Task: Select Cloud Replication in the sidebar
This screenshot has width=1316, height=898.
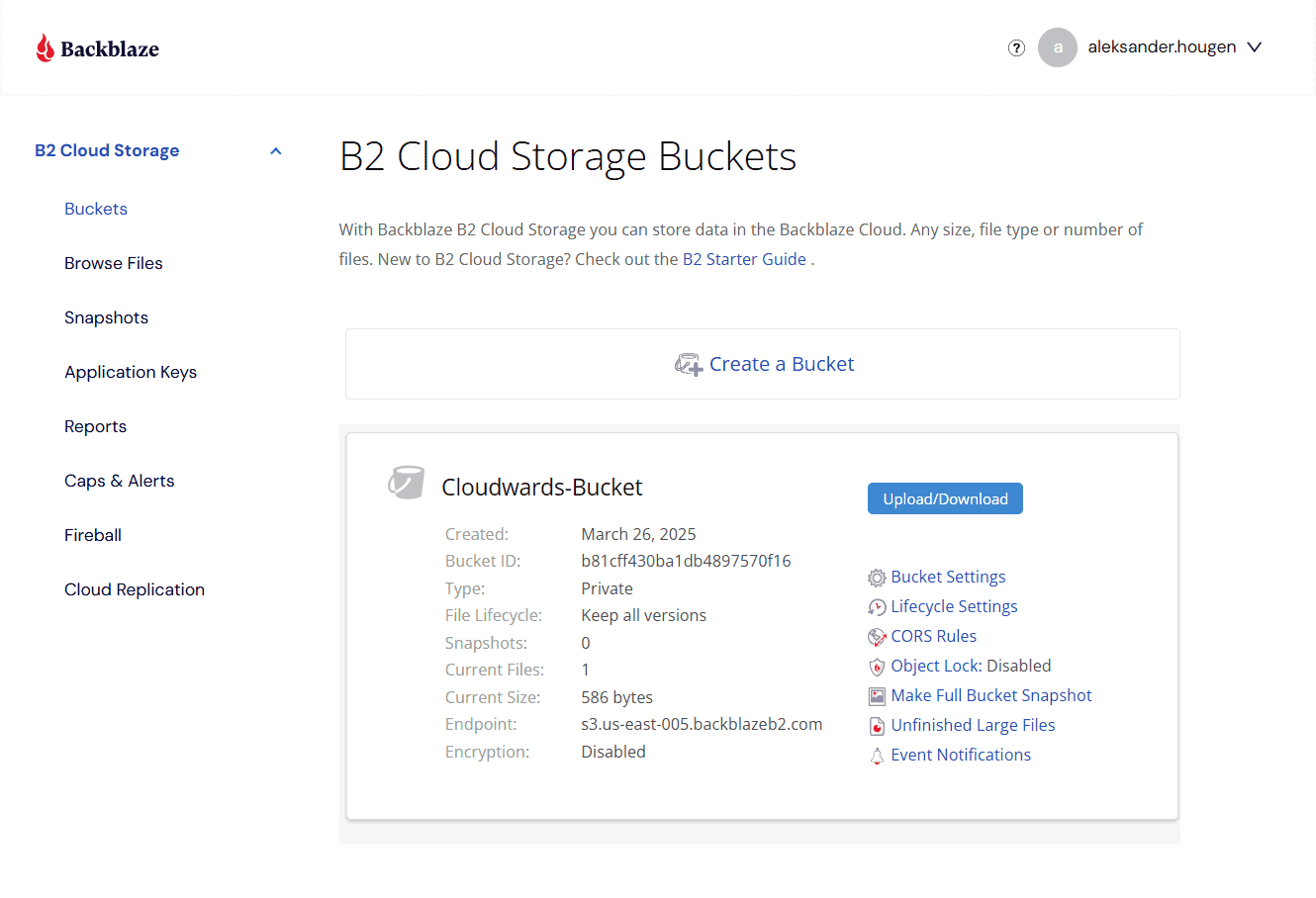Action: (135, 589)
